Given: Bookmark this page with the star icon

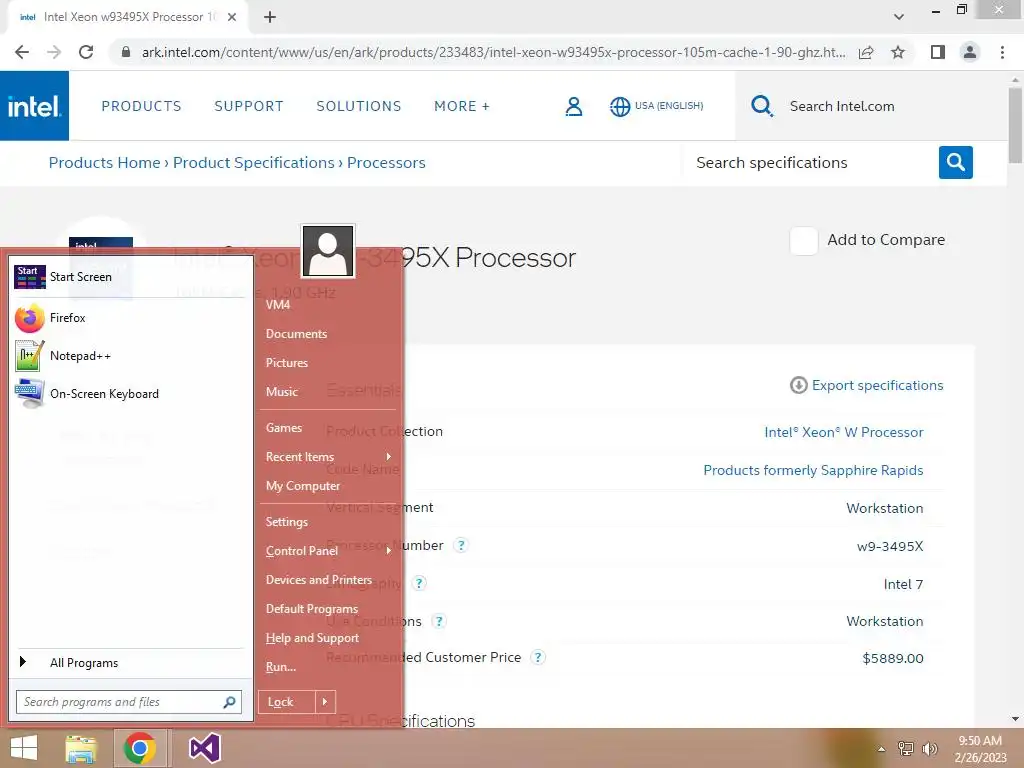Looking at the screenshot, I should click(898, 52).
